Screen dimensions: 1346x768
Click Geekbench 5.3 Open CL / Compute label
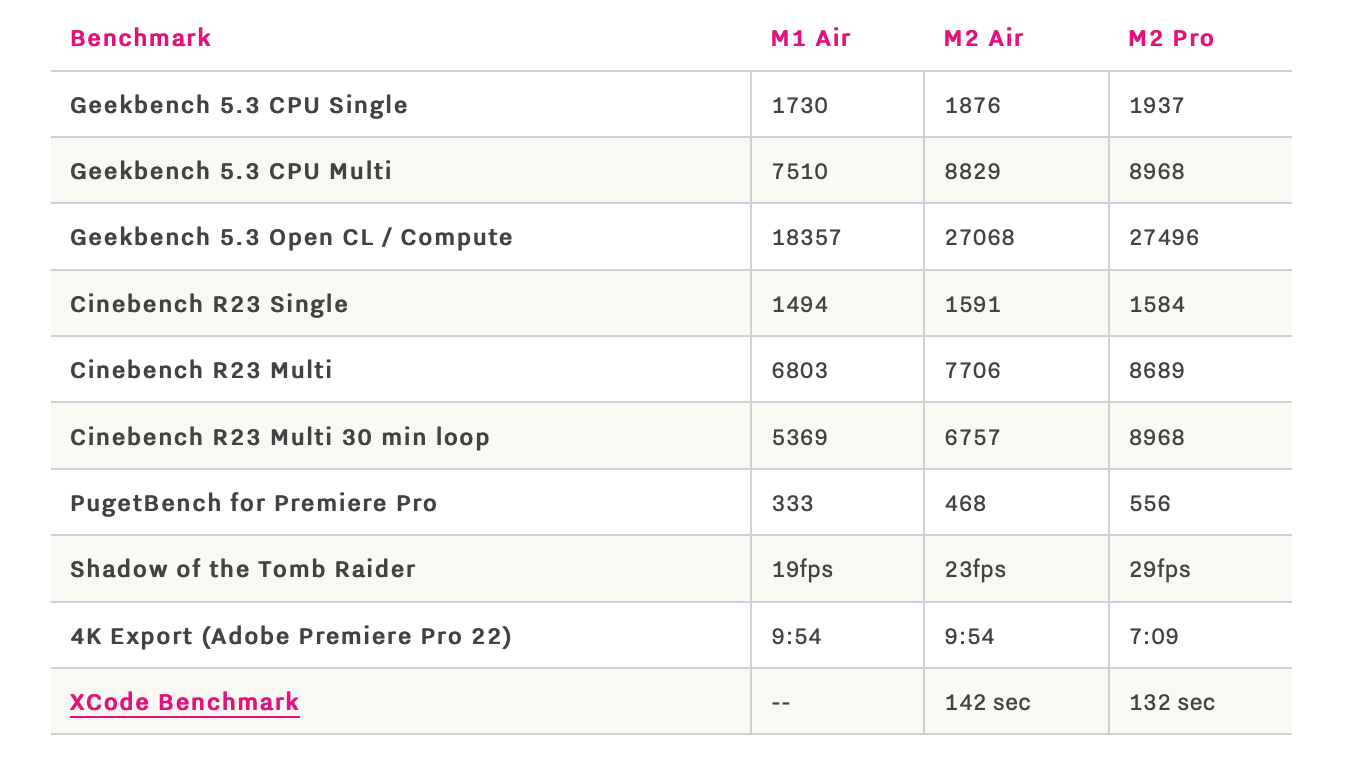[x=291, y=238]
